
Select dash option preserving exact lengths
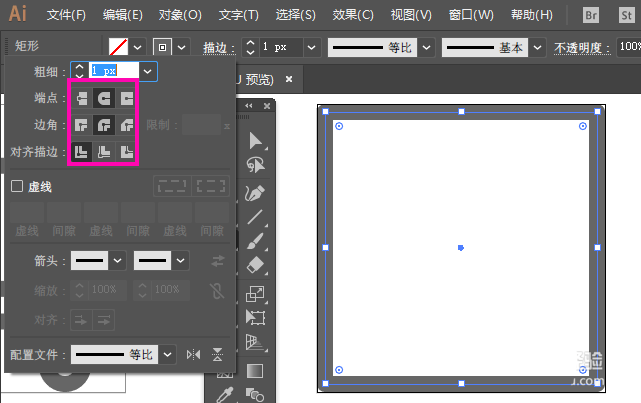tap(172, 186)
